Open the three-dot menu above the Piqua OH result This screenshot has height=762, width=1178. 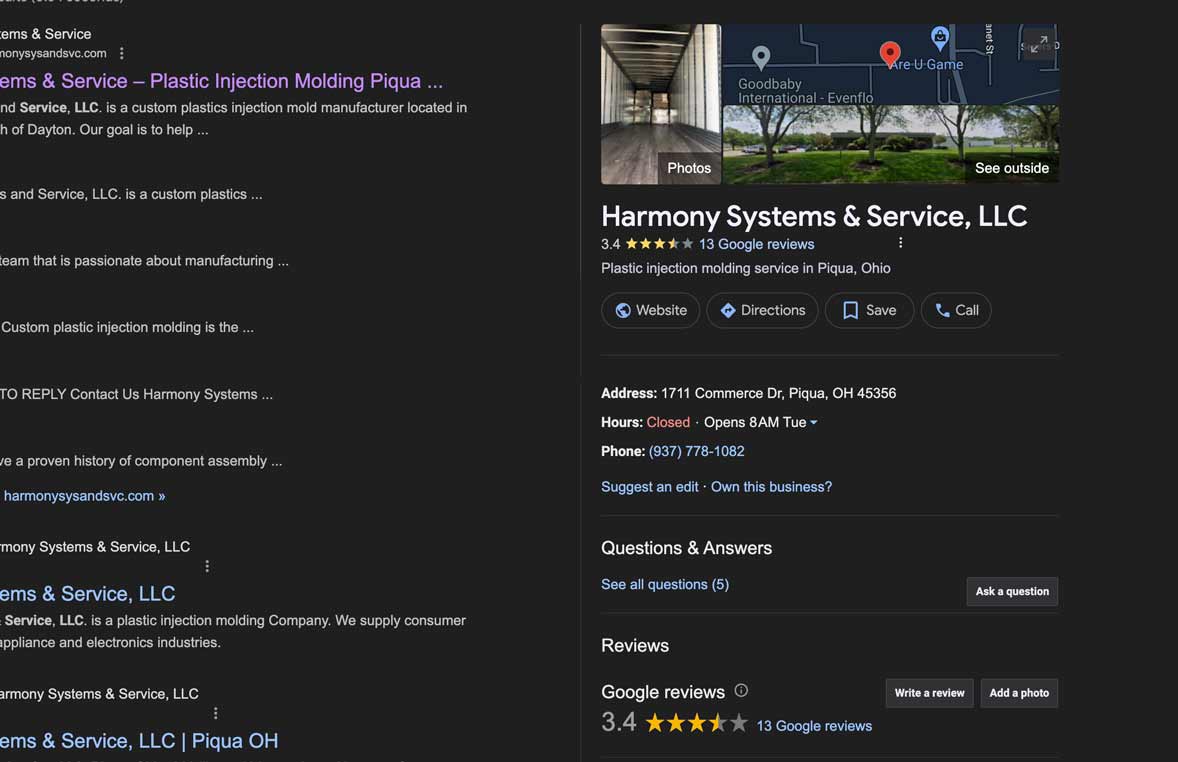pyautogui.click(x=216, y=713)
